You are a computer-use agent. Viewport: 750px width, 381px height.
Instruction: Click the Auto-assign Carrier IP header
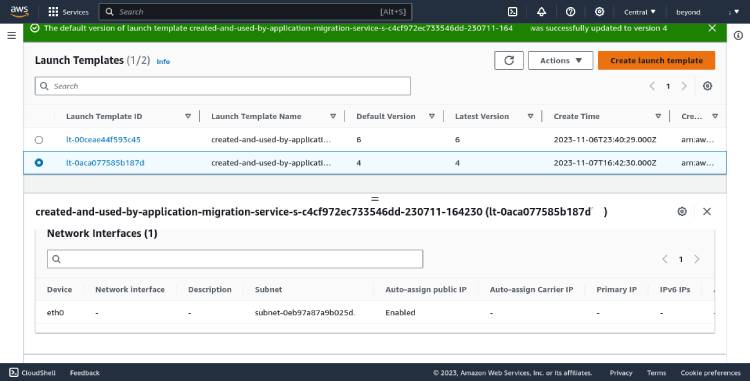click(x=531, y=289)
